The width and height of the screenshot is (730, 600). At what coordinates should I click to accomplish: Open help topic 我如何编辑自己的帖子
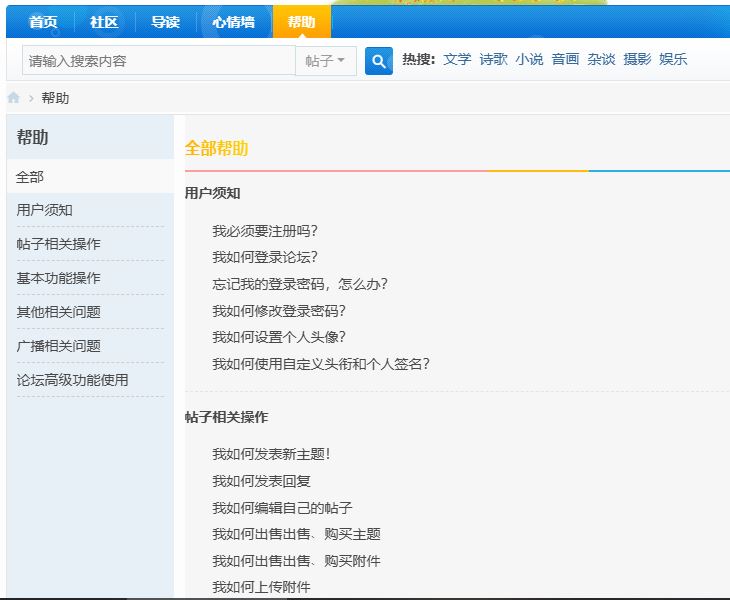(x=283, y=508)
